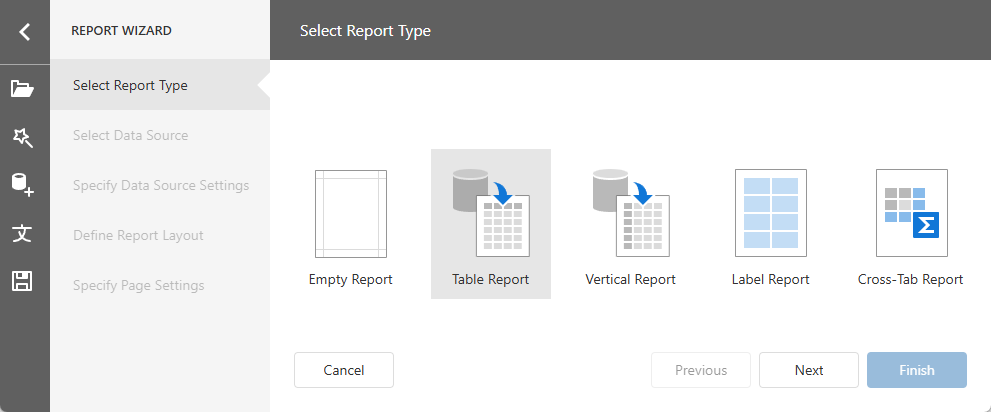Open the Select Report Type step

point(160,85)
